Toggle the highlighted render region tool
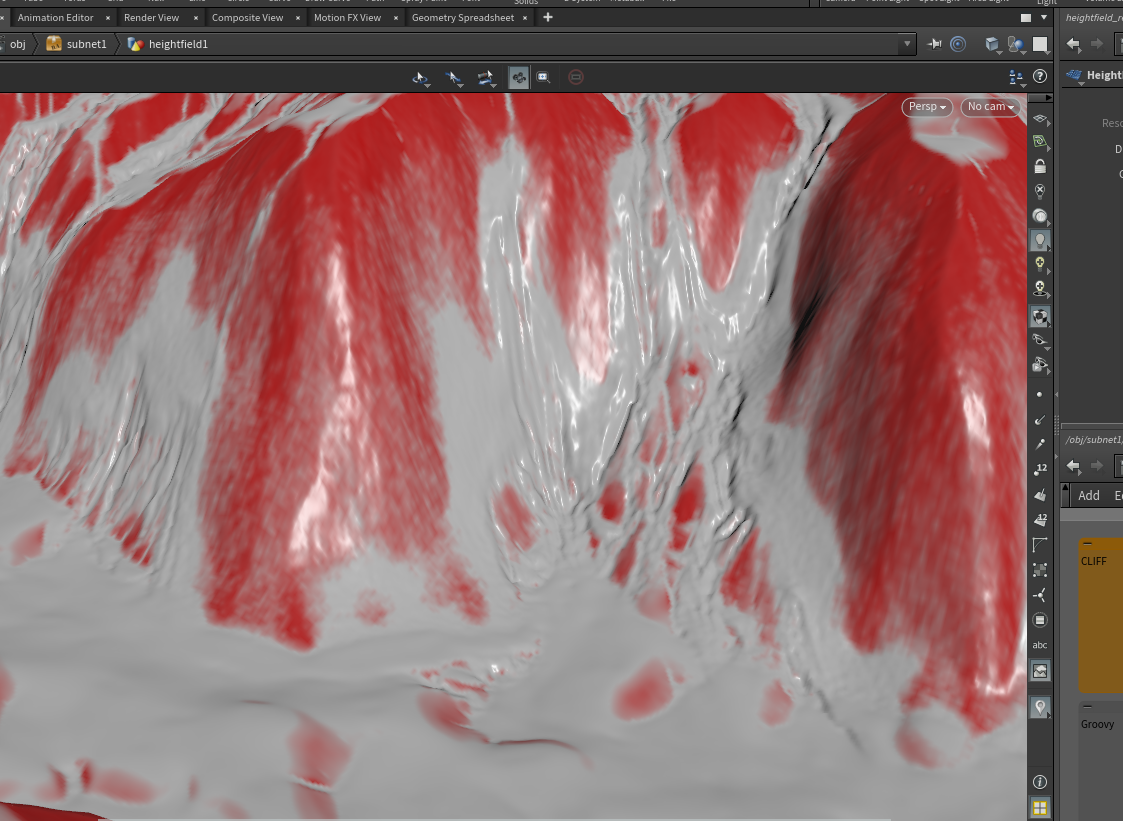1123x821 pixels. (519, 77)
